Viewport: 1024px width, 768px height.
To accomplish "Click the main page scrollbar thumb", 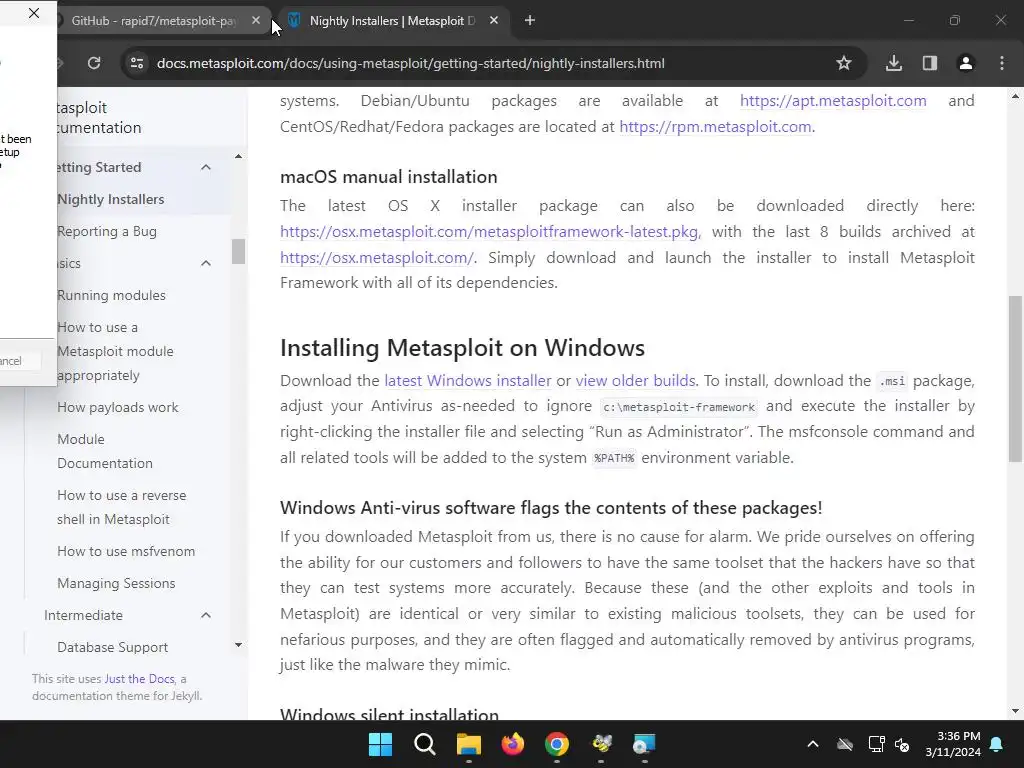I will point(1015,379).
